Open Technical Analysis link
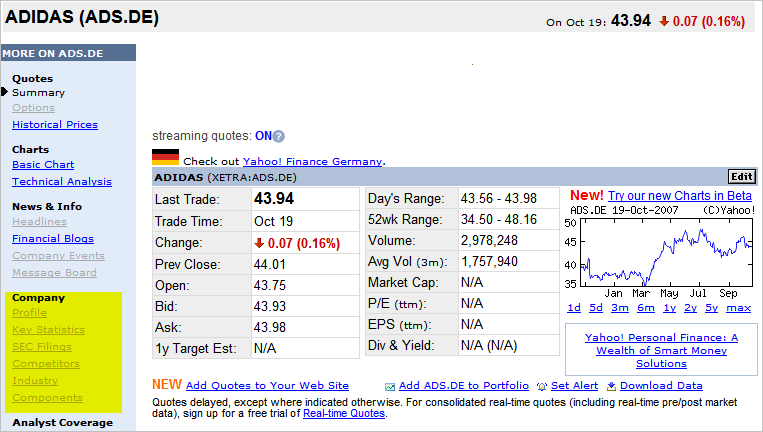Viewport: 763px width, 432px height. pos(62,181)
